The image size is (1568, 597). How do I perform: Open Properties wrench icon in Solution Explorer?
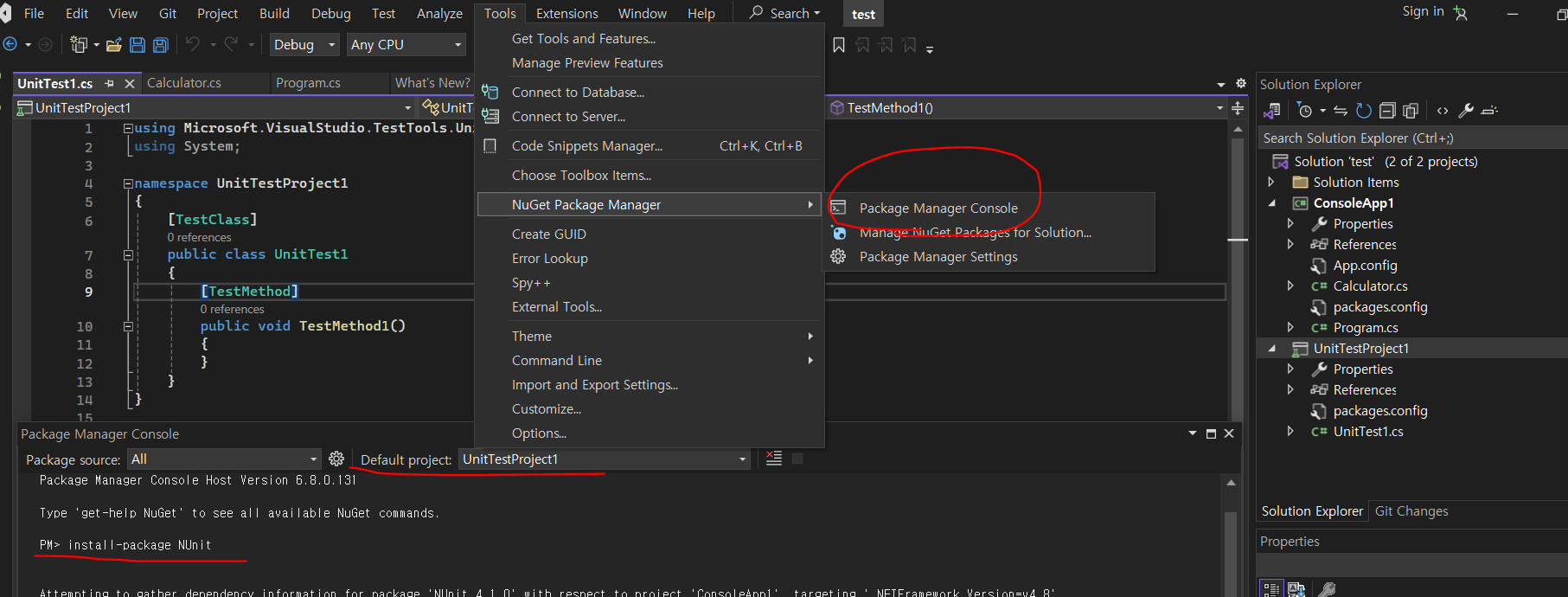tap(1466, 111)
